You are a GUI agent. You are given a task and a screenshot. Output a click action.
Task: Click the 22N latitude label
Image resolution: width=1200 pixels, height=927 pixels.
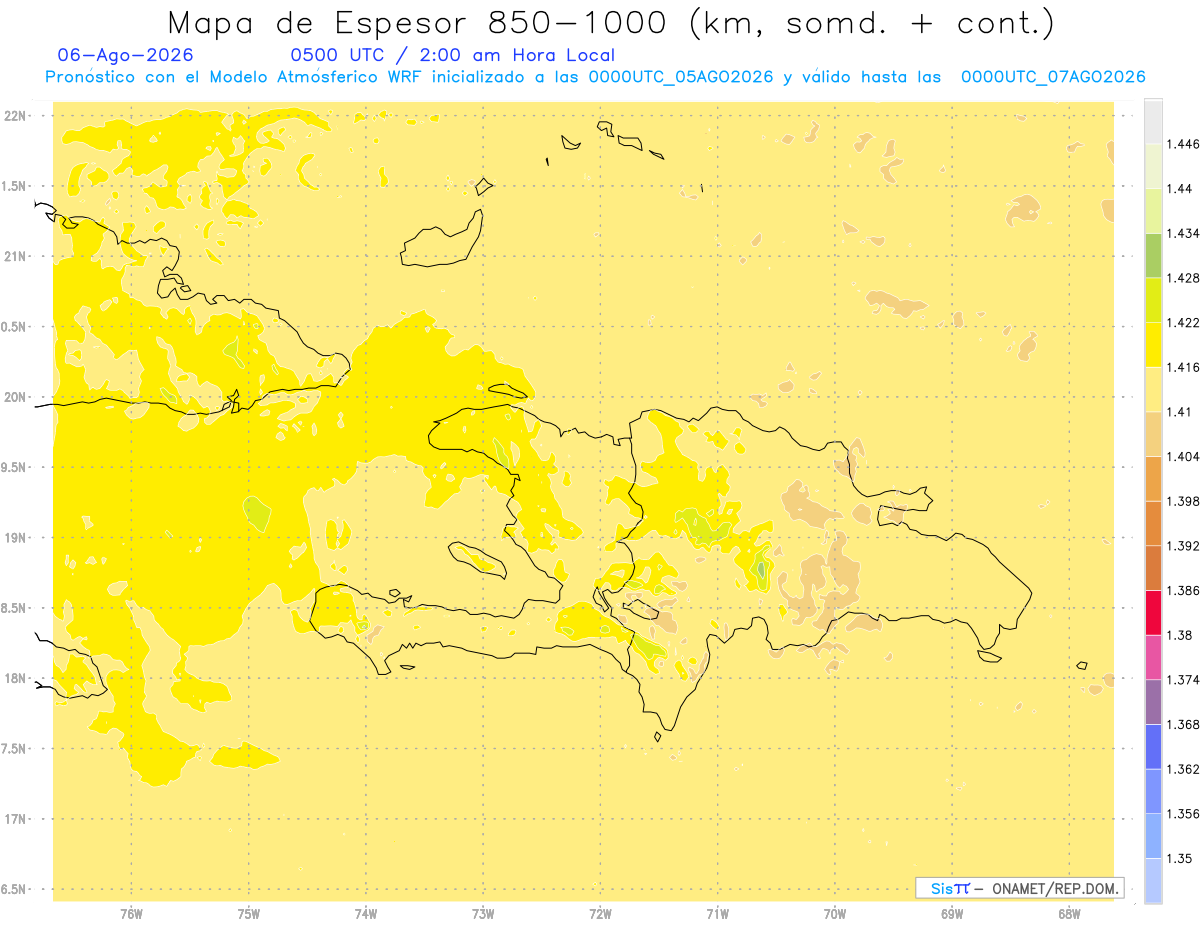click(16, 115)
